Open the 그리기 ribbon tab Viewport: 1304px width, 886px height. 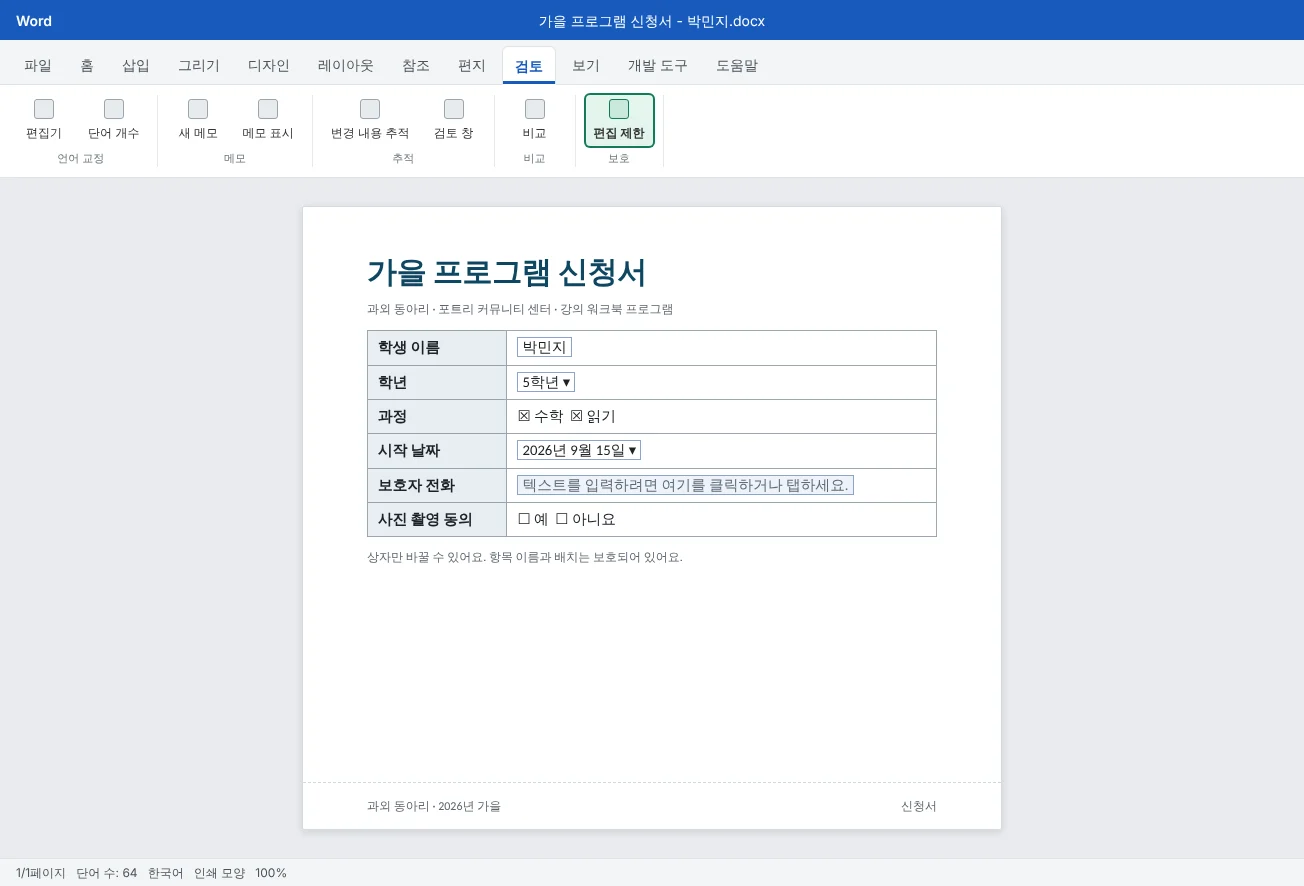(x=199, y=66)
